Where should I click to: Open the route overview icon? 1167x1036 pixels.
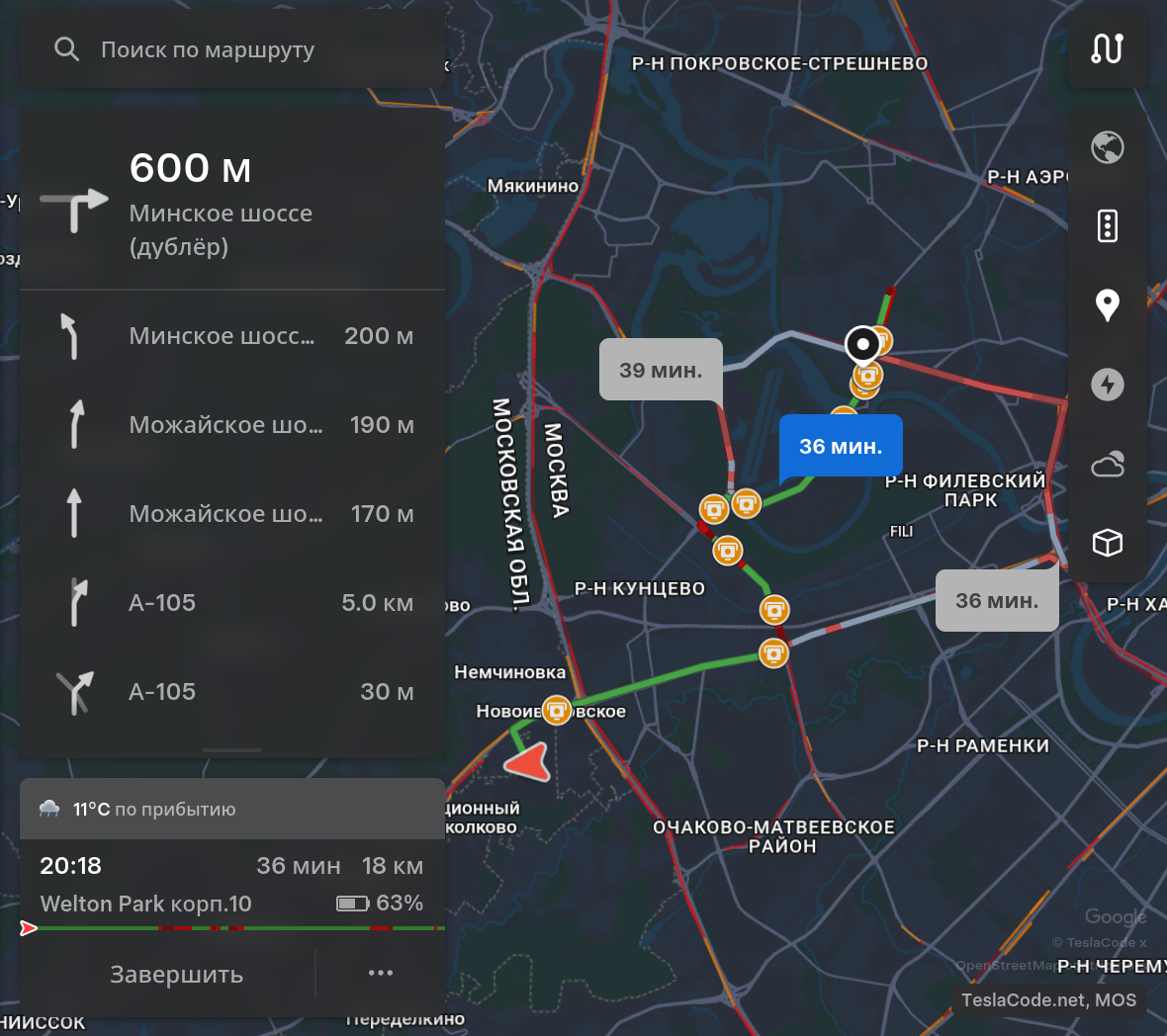[x=1107, y=49]
